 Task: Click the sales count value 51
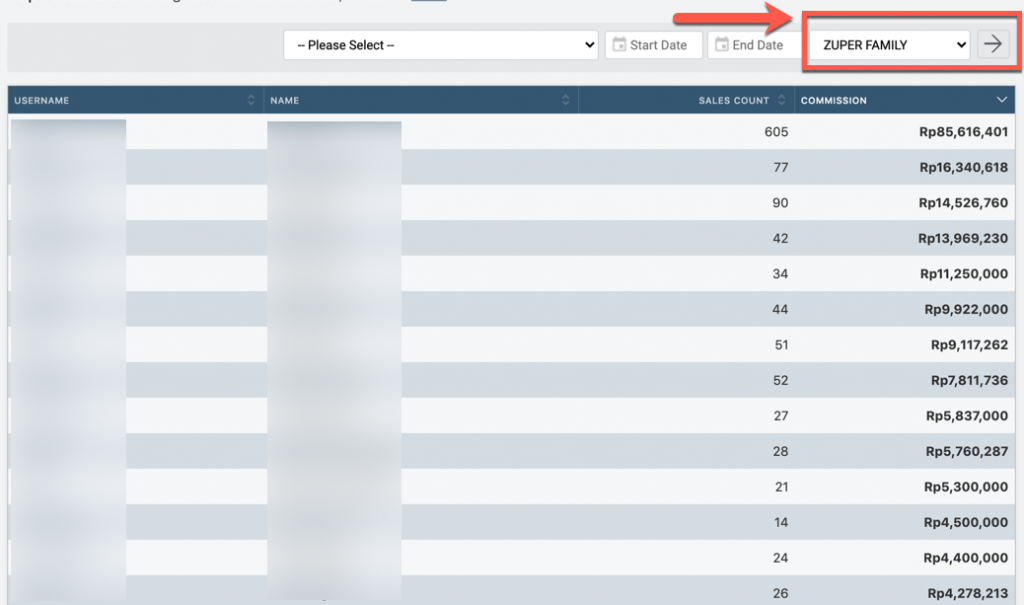[780, 345]
